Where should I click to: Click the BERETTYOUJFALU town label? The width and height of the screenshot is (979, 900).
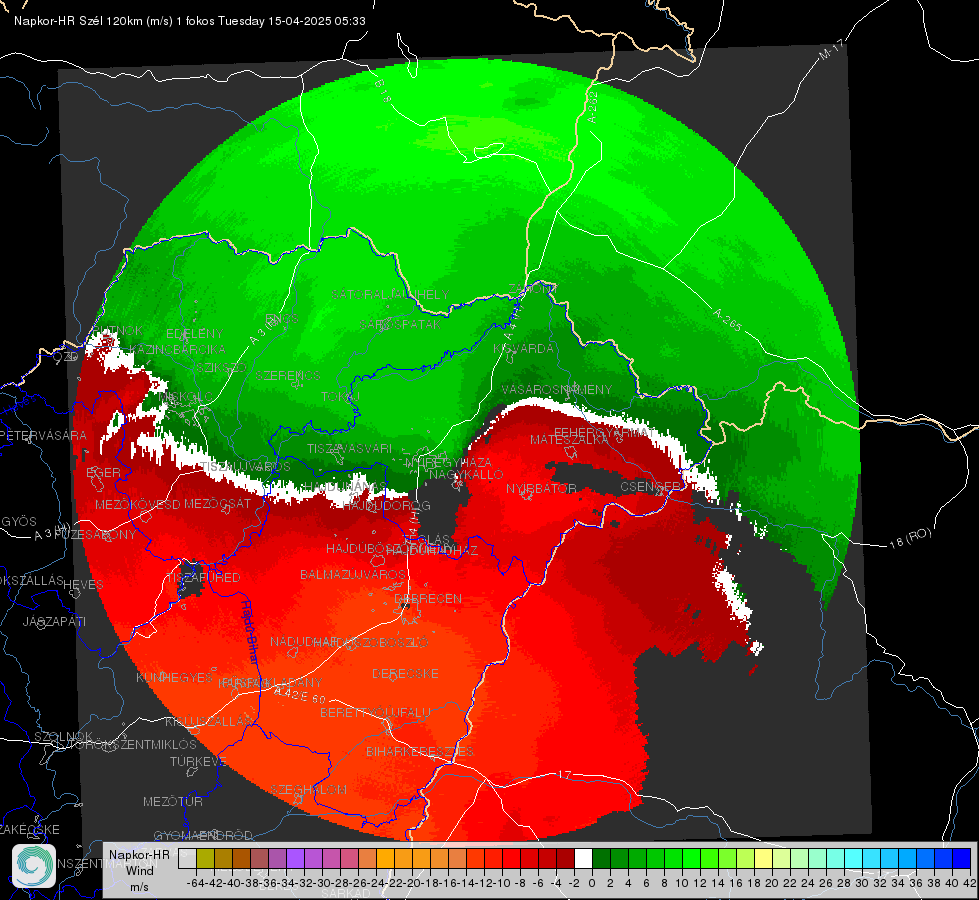375,713
